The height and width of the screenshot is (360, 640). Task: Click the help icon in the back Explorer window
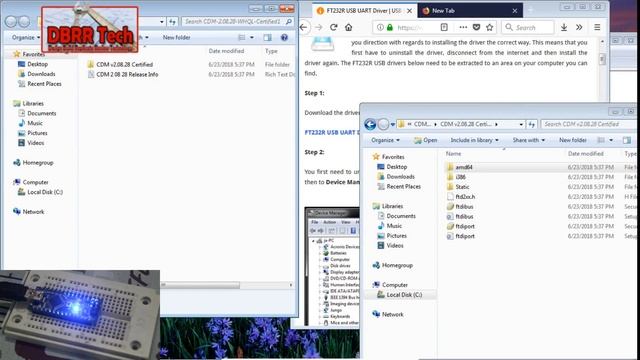284,37
